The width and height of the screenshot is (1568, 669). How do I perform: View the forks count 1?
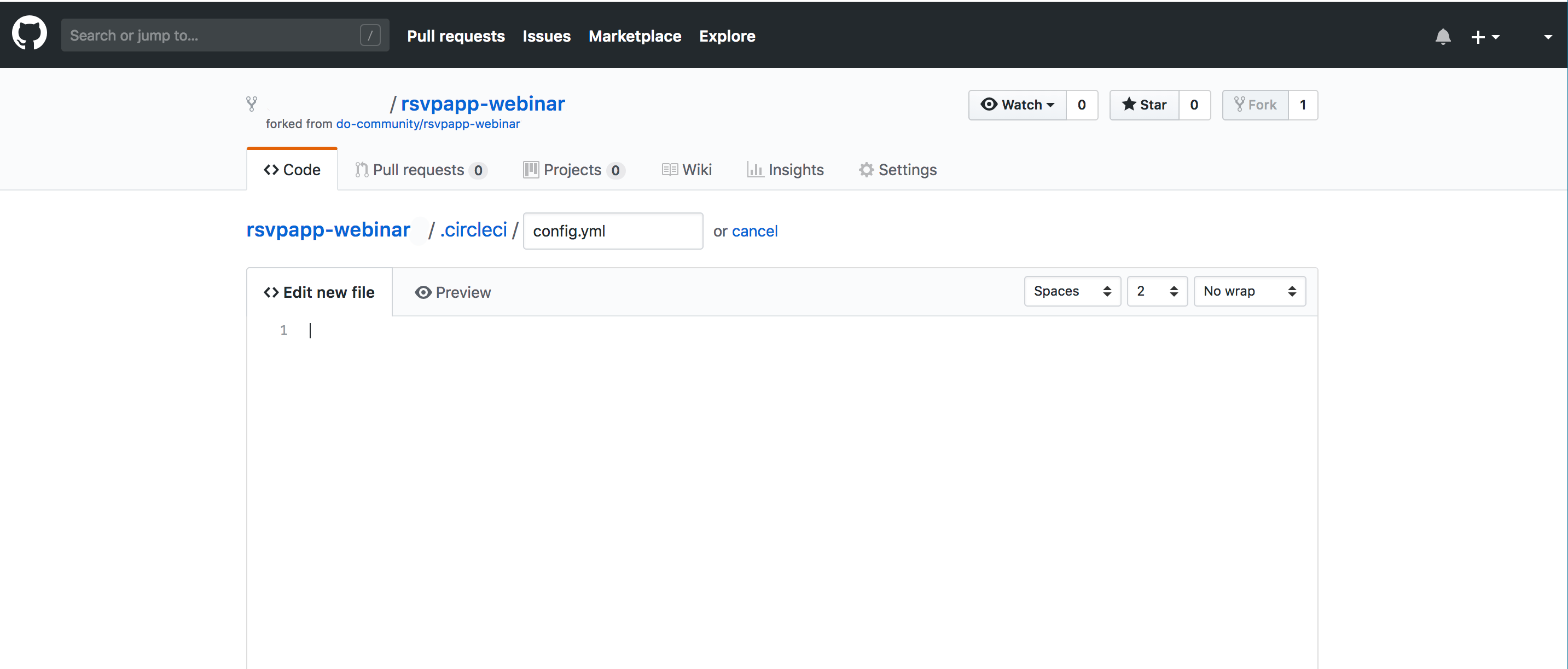coord(1303,105)
